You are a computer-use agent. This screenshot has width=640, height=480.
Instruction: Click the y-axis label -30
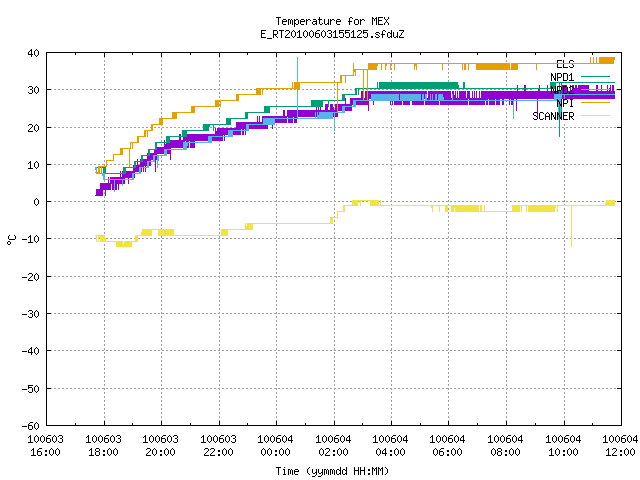(x=31, y=314)
